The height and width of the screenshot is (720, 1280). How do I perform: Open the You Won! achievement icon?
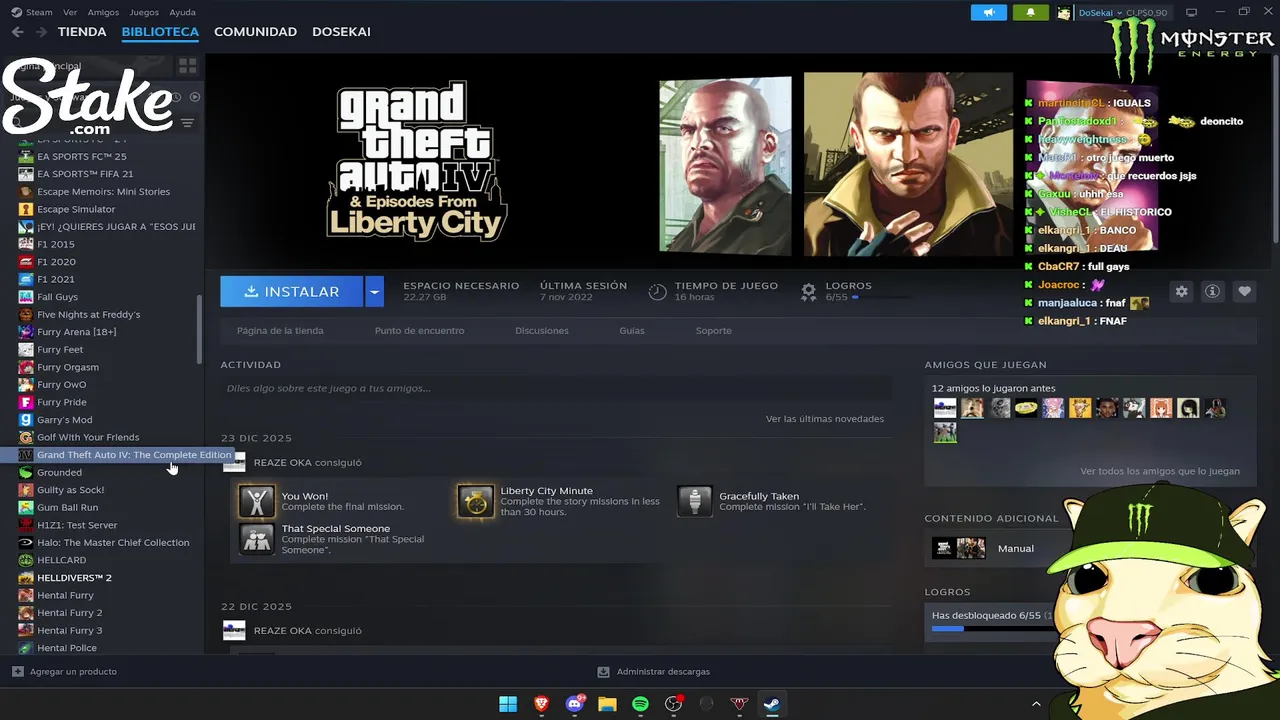point(257,501)
